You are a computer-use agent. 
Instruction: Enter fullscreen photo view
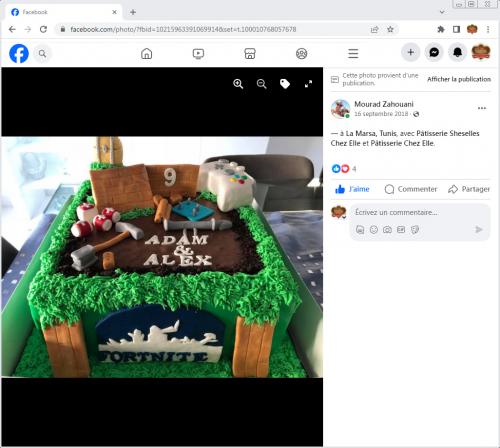pos(308,84)
